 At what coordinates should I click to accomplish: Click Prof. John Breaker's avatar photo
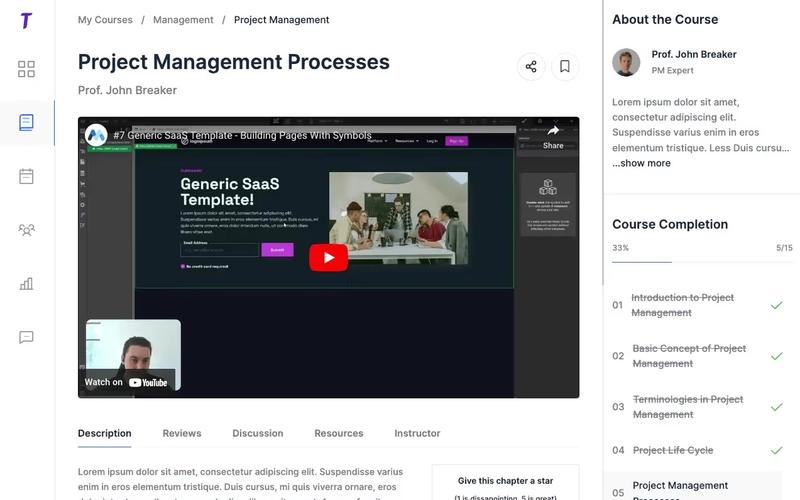click(x=626, y=62)
